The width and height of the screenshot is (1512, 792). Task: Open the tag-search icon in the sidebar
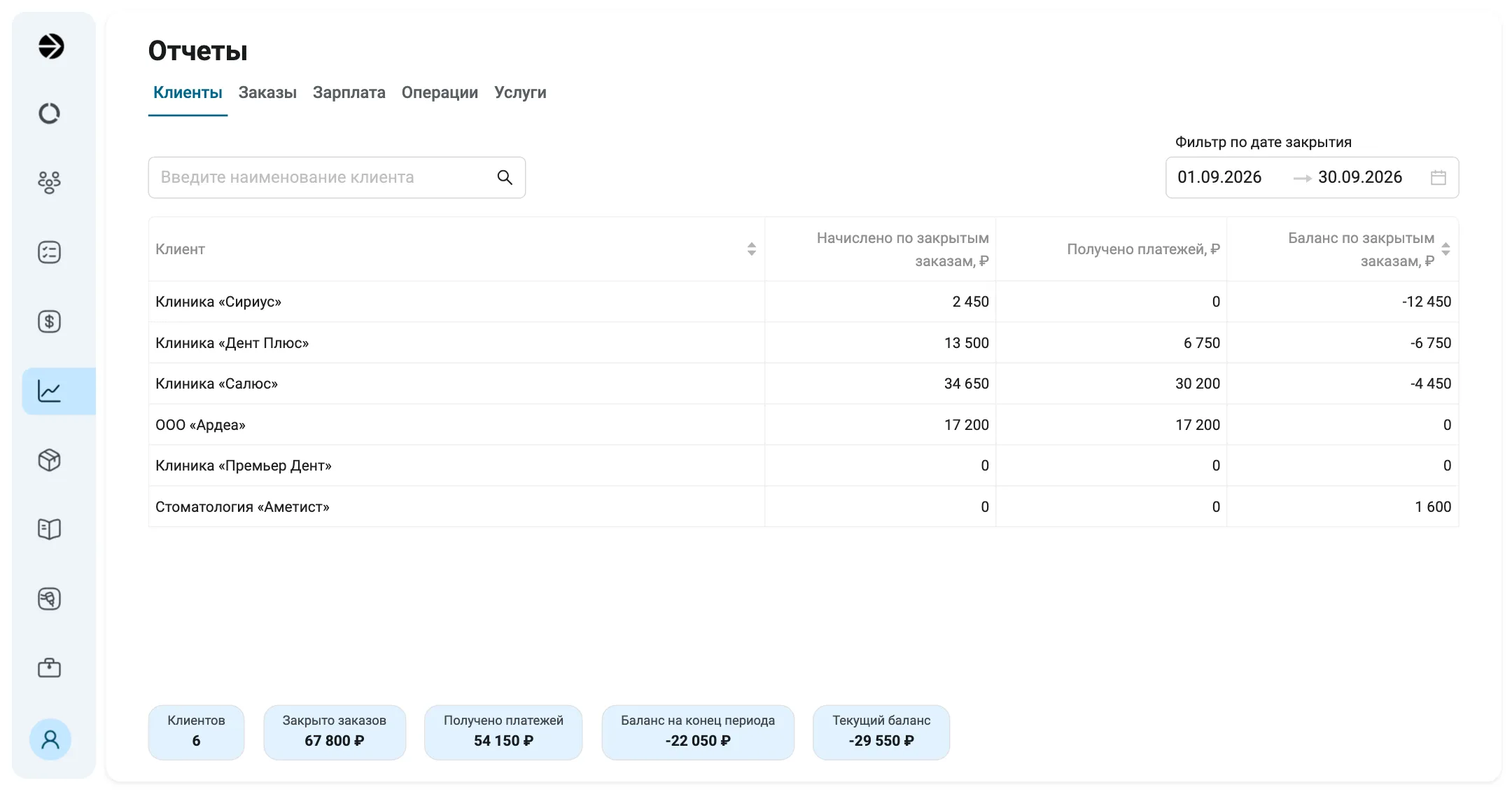[49, 599]
